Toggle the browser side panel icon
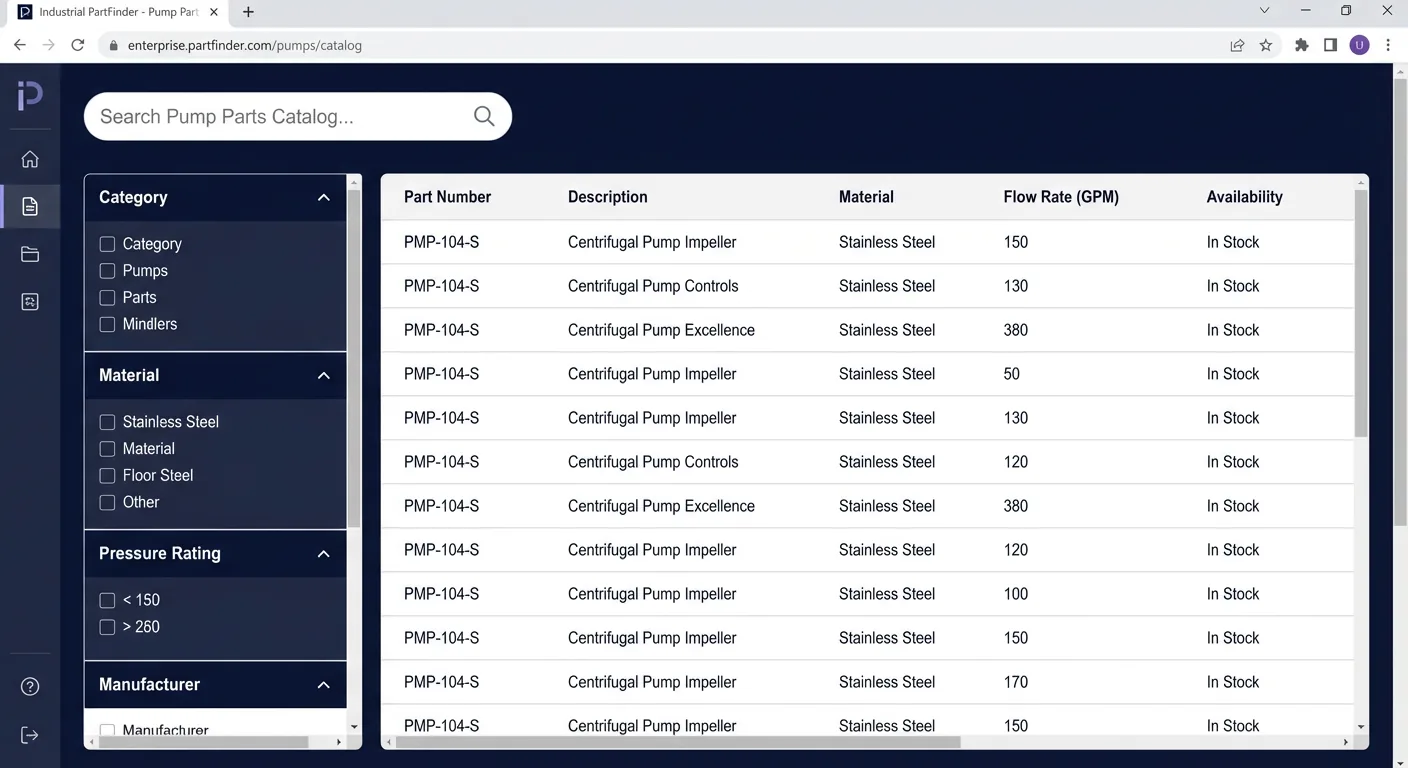 click(x=1330, y=45)
